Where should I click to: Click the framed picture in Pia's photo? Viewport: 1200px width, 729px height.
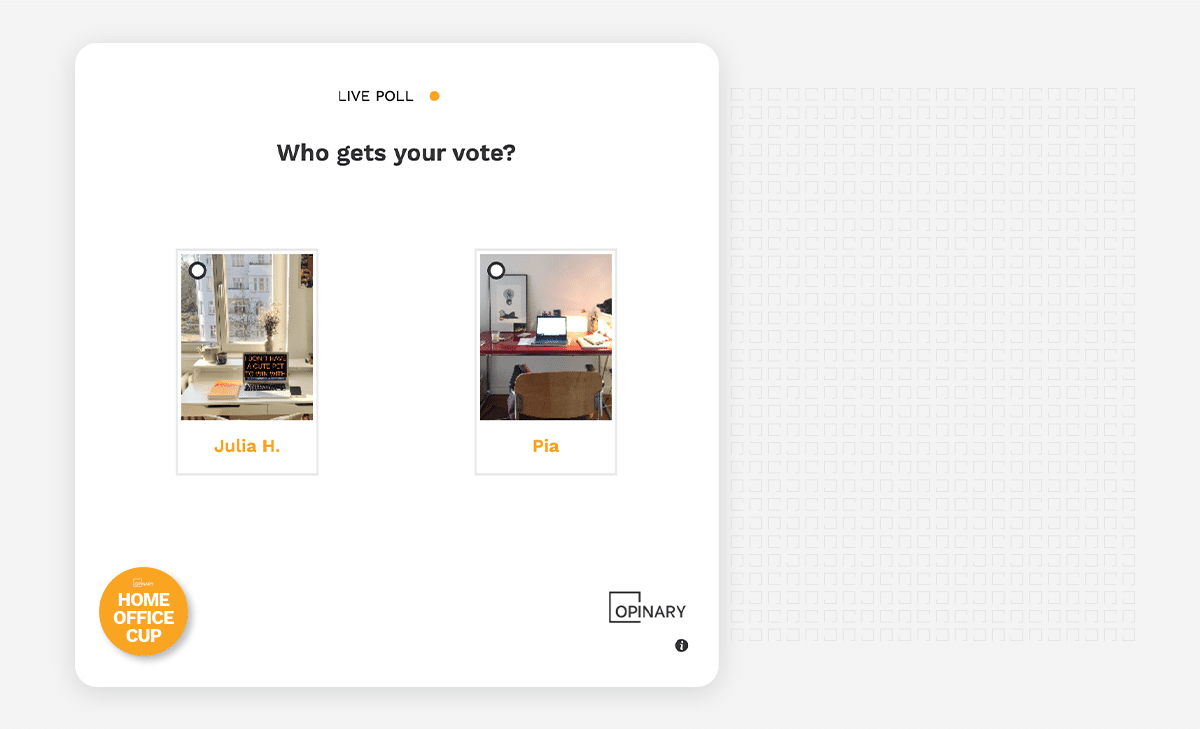click(x=510, y=298)
